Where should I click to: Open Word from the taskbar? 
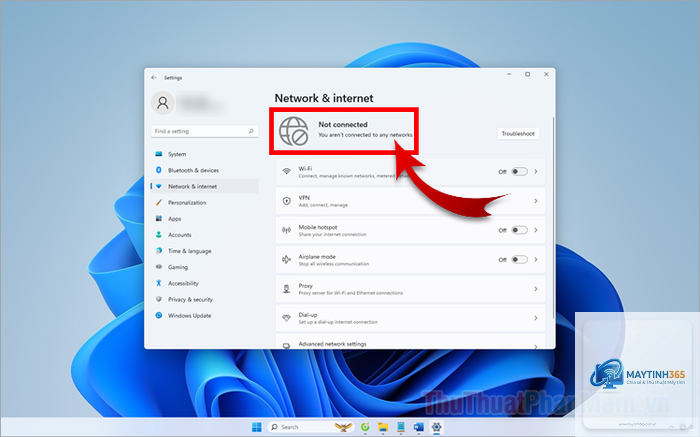point(418,427)
